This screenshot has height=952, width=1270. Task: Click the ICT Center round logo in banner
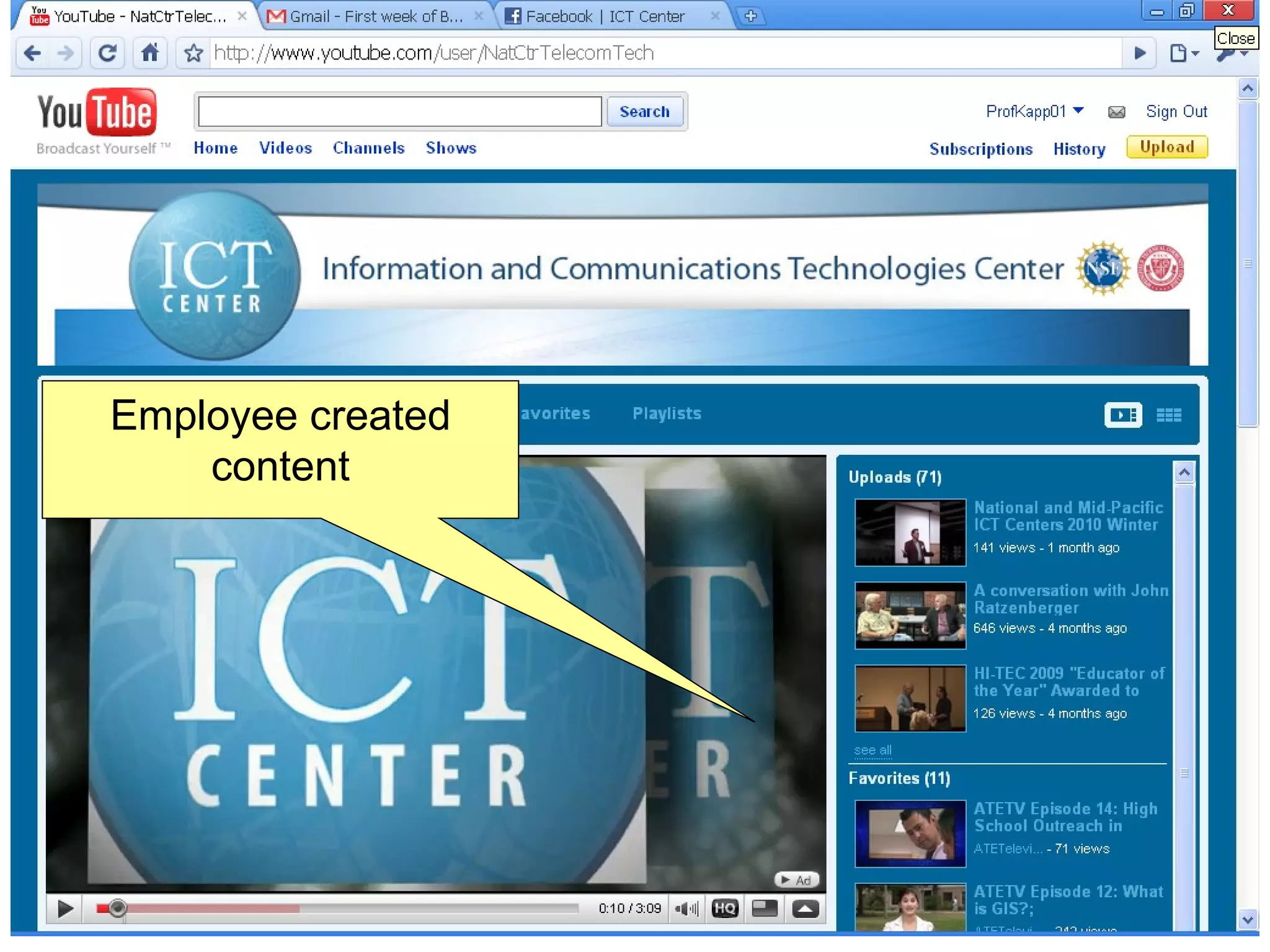click(x=215, y=275)
